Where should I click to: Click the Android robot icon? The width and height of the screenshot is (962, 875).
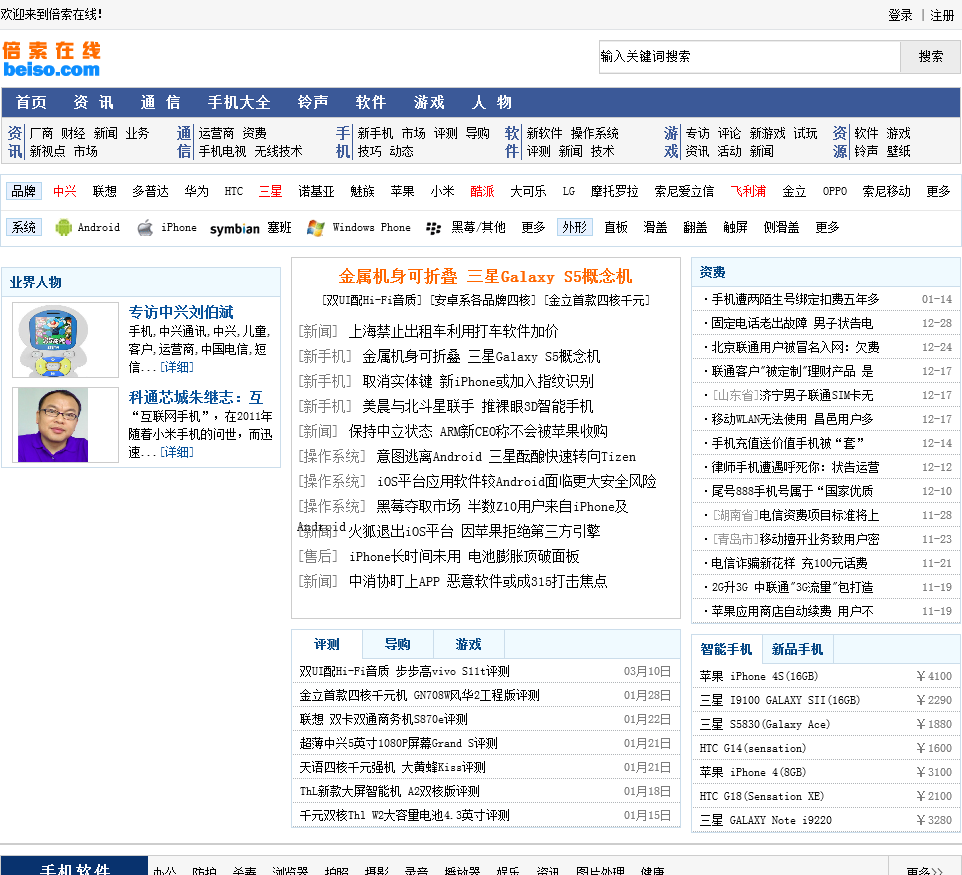click(64, 228)
